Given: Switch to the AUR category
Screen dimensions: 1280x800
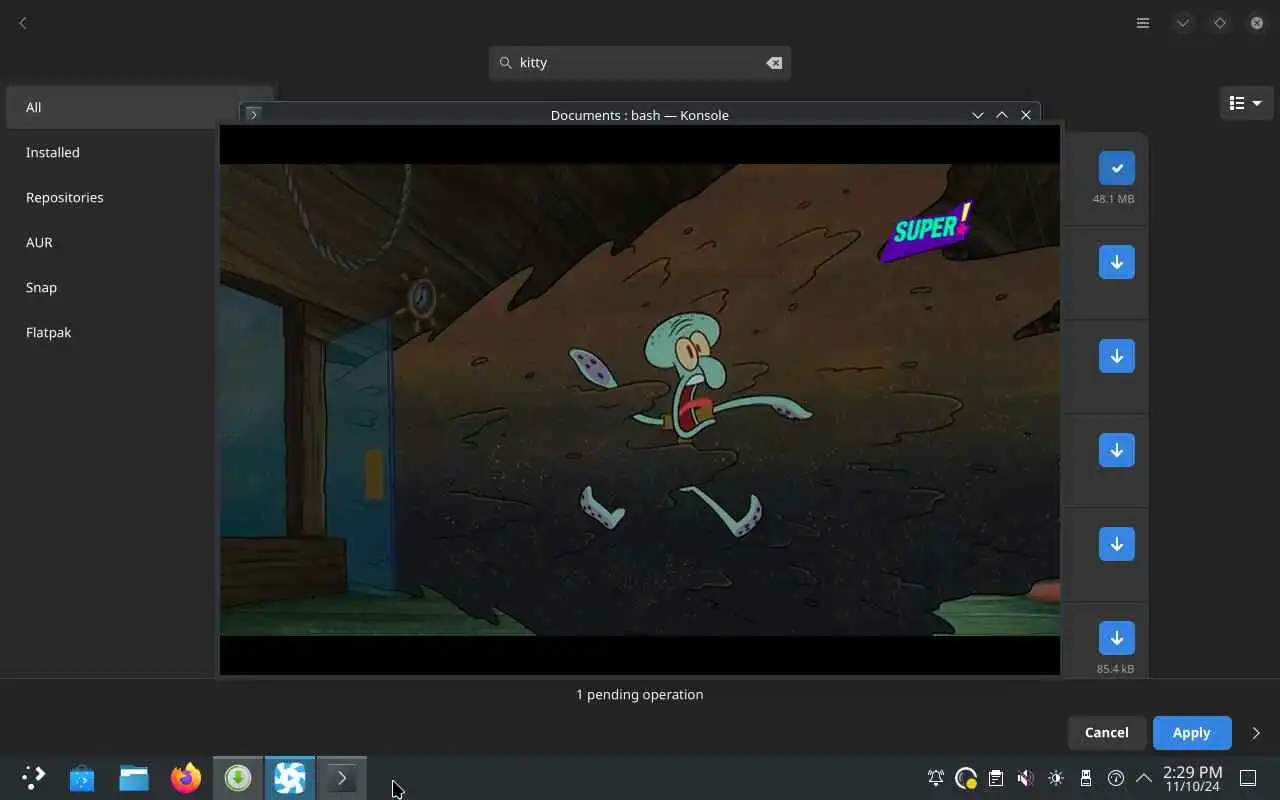Looking at the screenshot, I should [x=140, y=242].
